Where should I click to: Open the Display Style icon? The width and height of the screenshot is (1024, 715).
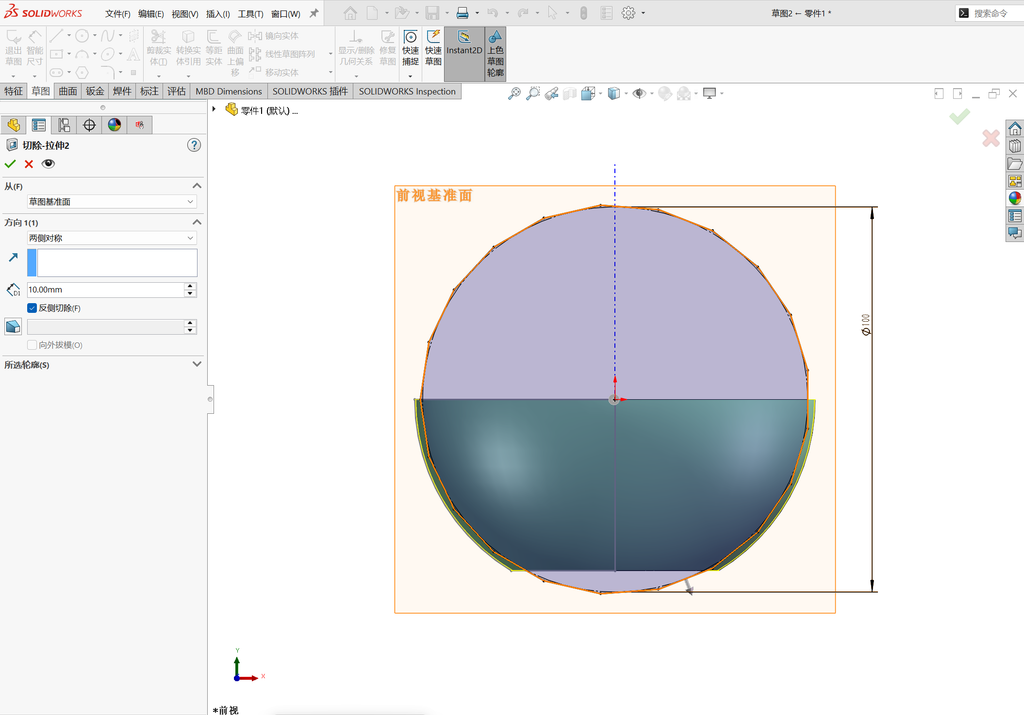click(613, 93)
